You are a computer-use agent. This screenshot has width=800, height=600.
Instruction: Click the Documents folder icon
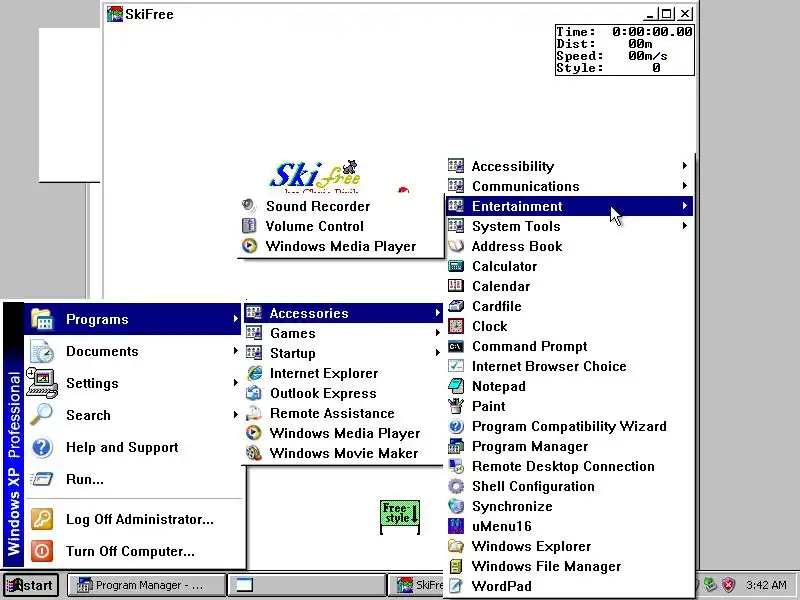[x=42, y=351]
